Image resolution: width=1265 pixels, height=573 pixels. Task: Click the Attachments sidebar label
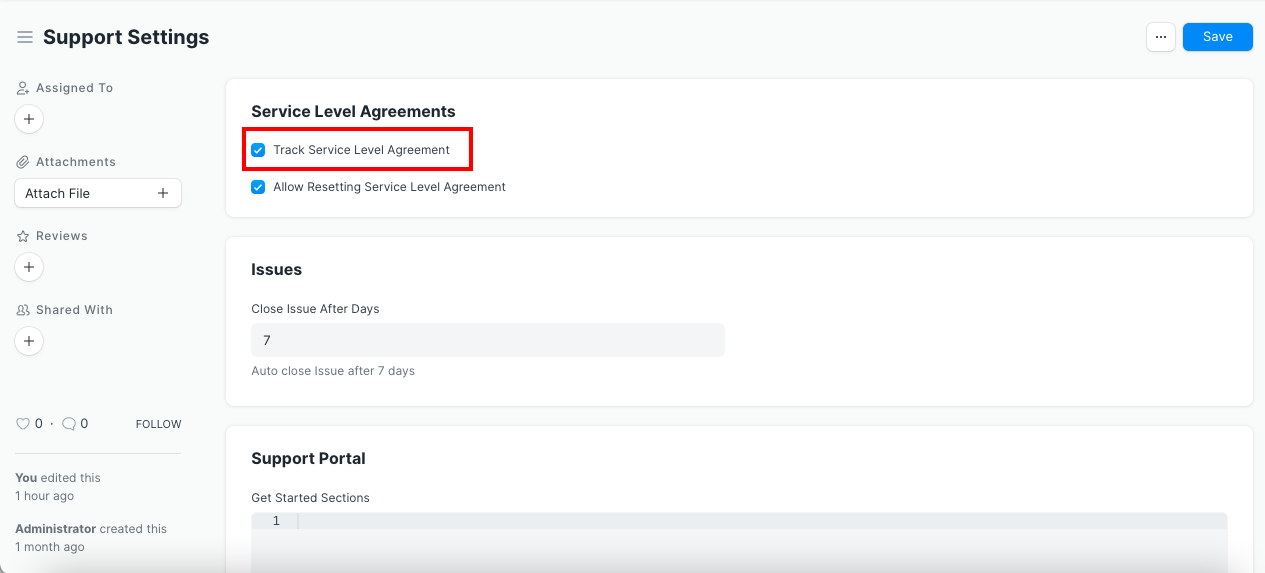[75, 162]
